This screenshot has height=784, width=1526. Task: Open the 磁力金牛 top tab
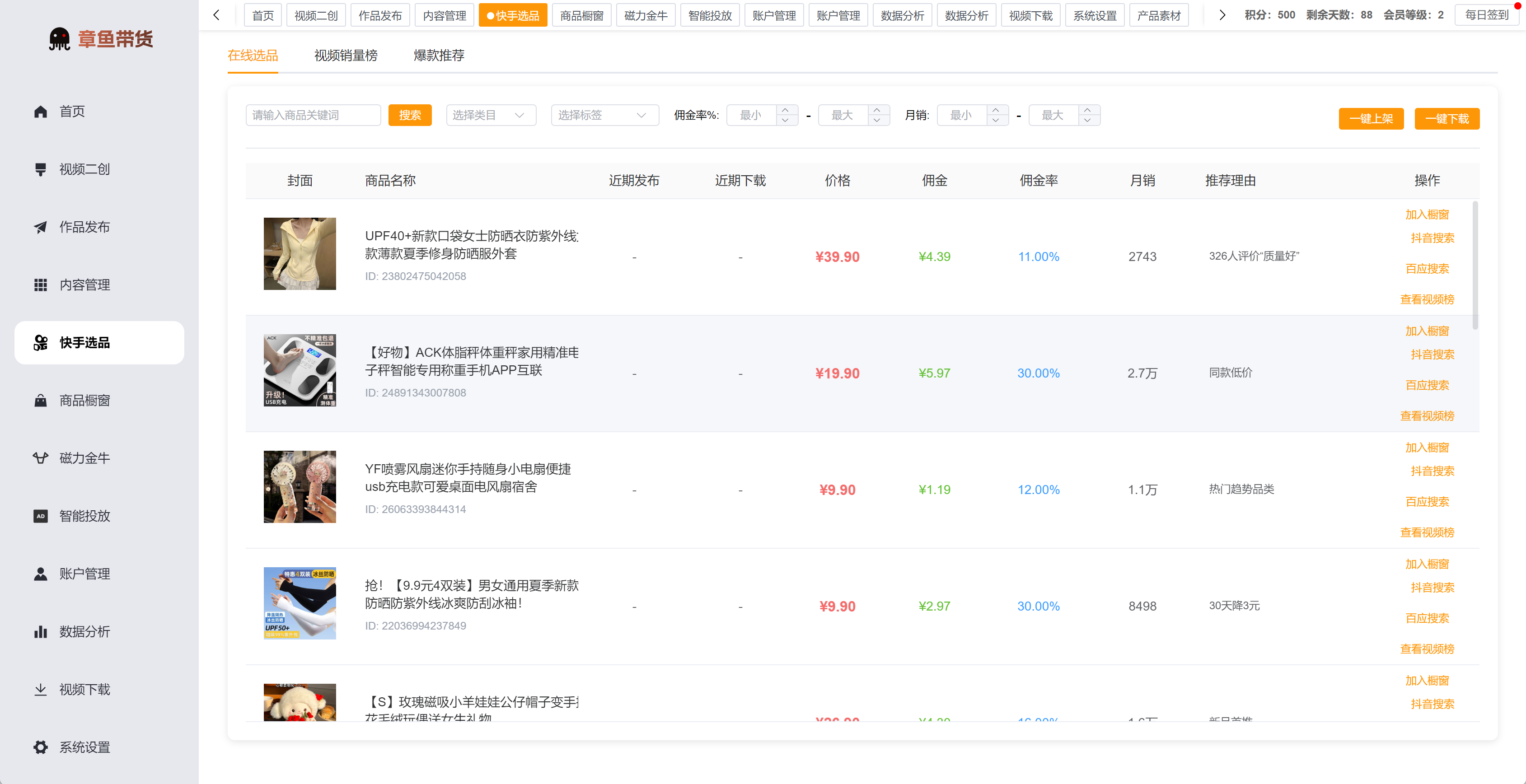pos(646,15)
